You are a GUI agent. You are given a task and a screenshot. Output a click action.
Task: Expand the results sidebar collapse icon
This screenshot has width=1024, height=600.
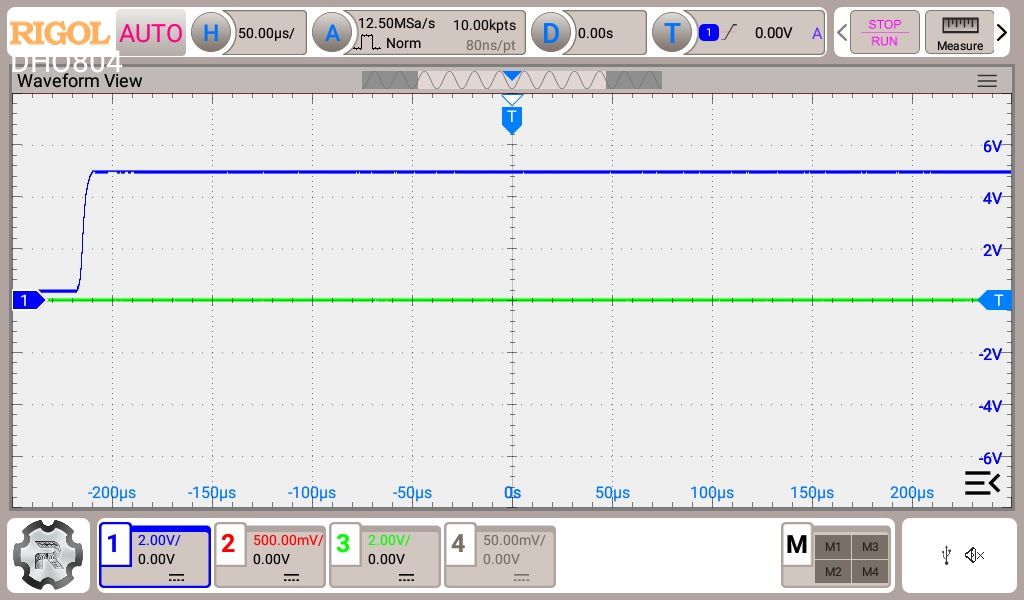tap(982, 483)
